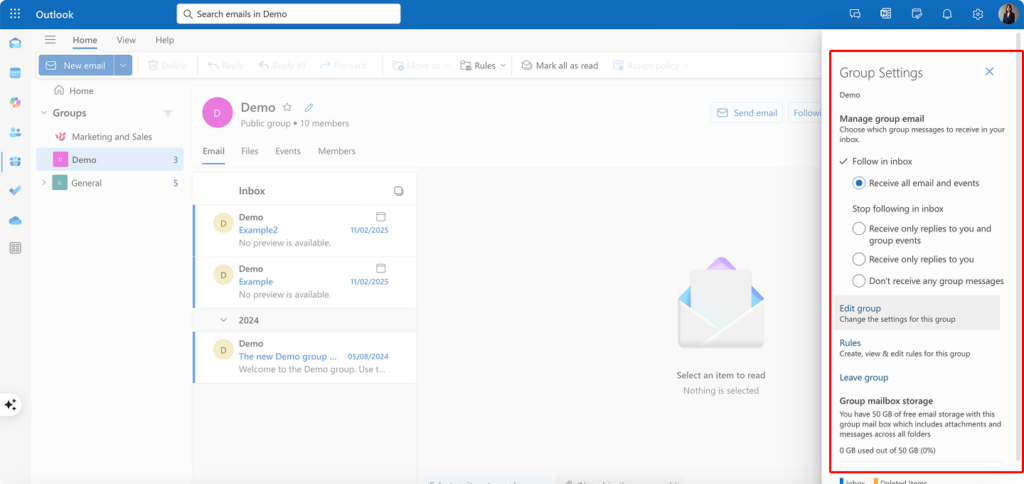This screenshot has width=1024, height=484.
Task: Click the Outlook title in header
Action: [54, 14]
